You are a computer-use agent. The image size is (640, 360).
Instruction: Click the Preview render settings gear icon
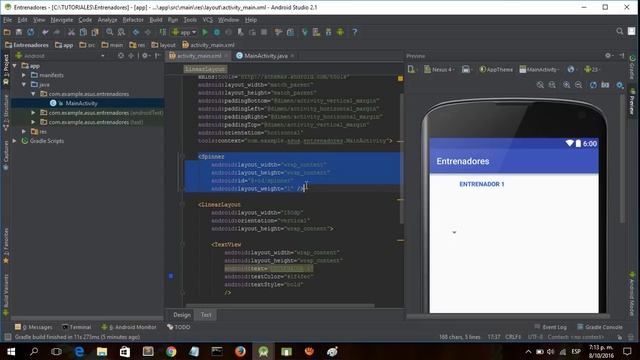(x=620, y=85)
